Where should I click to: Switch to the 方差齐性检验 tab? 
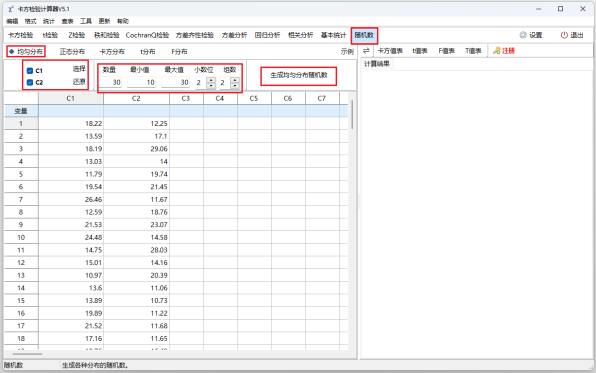click(x=195, y=35)
